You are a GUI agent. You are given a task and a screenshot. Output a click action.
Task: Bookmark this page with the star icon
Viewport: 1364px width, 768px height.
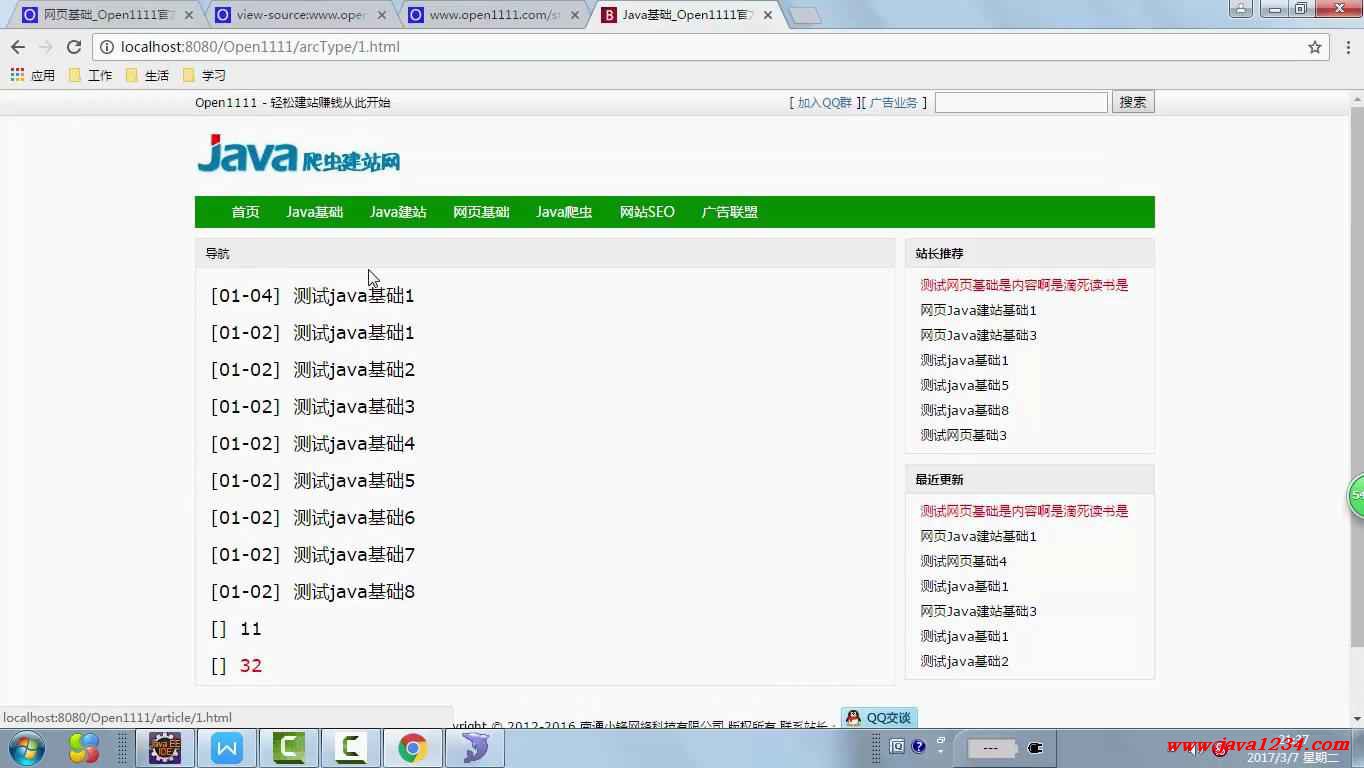coord(1315,47)
